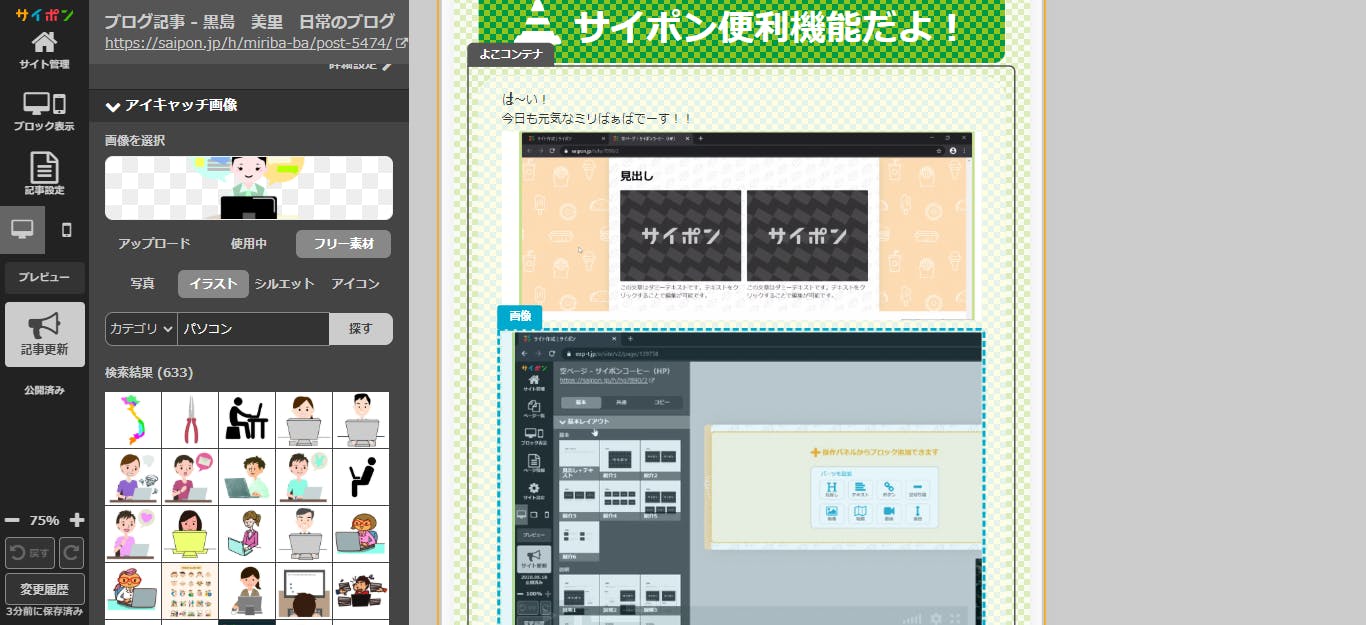Pick the man with heart speech bubble
Viewport: 1366px width, 625px height.
[x=133, y=534]
